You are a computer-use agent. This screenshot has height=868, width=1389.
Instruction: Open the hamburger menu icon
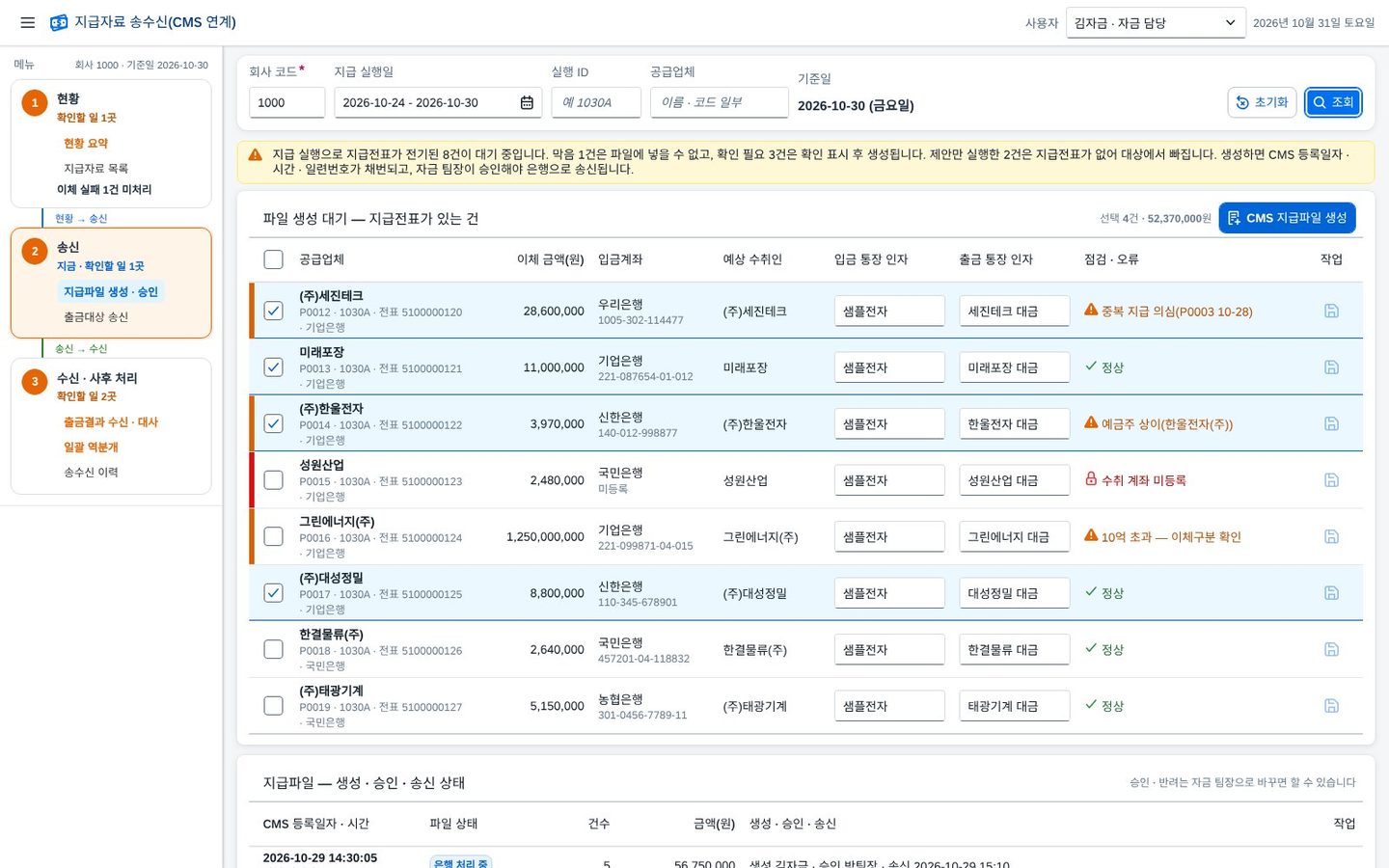click(28, 22)
